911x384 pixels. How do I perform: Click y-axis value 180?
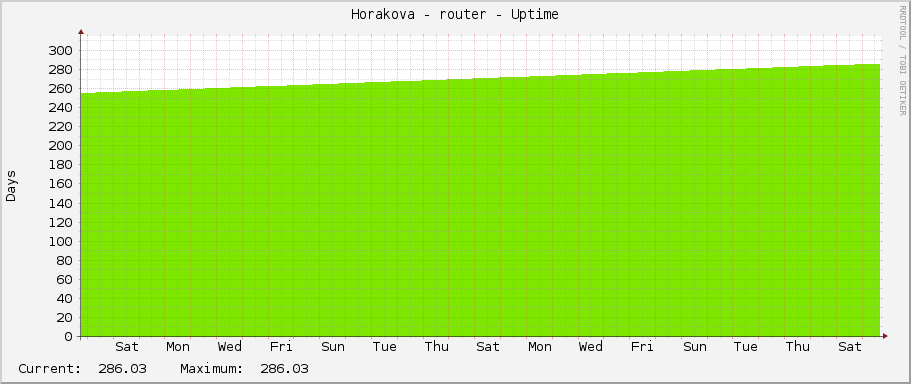coord(61,165)
